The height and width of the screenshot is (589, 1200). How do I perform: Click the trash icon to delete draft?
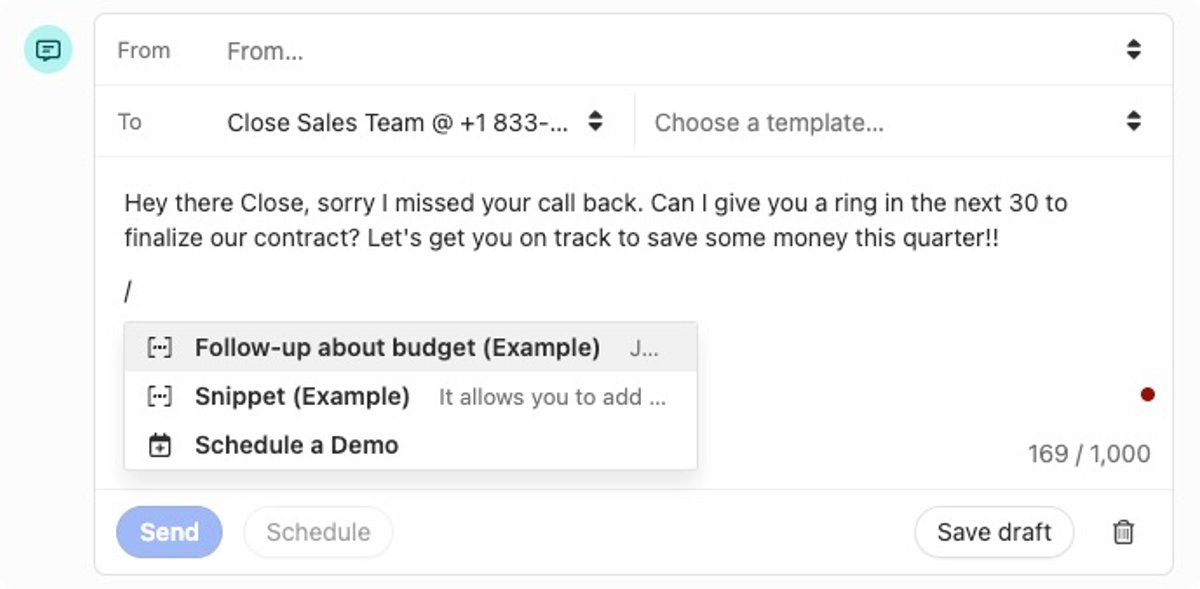click(1123, 532)
